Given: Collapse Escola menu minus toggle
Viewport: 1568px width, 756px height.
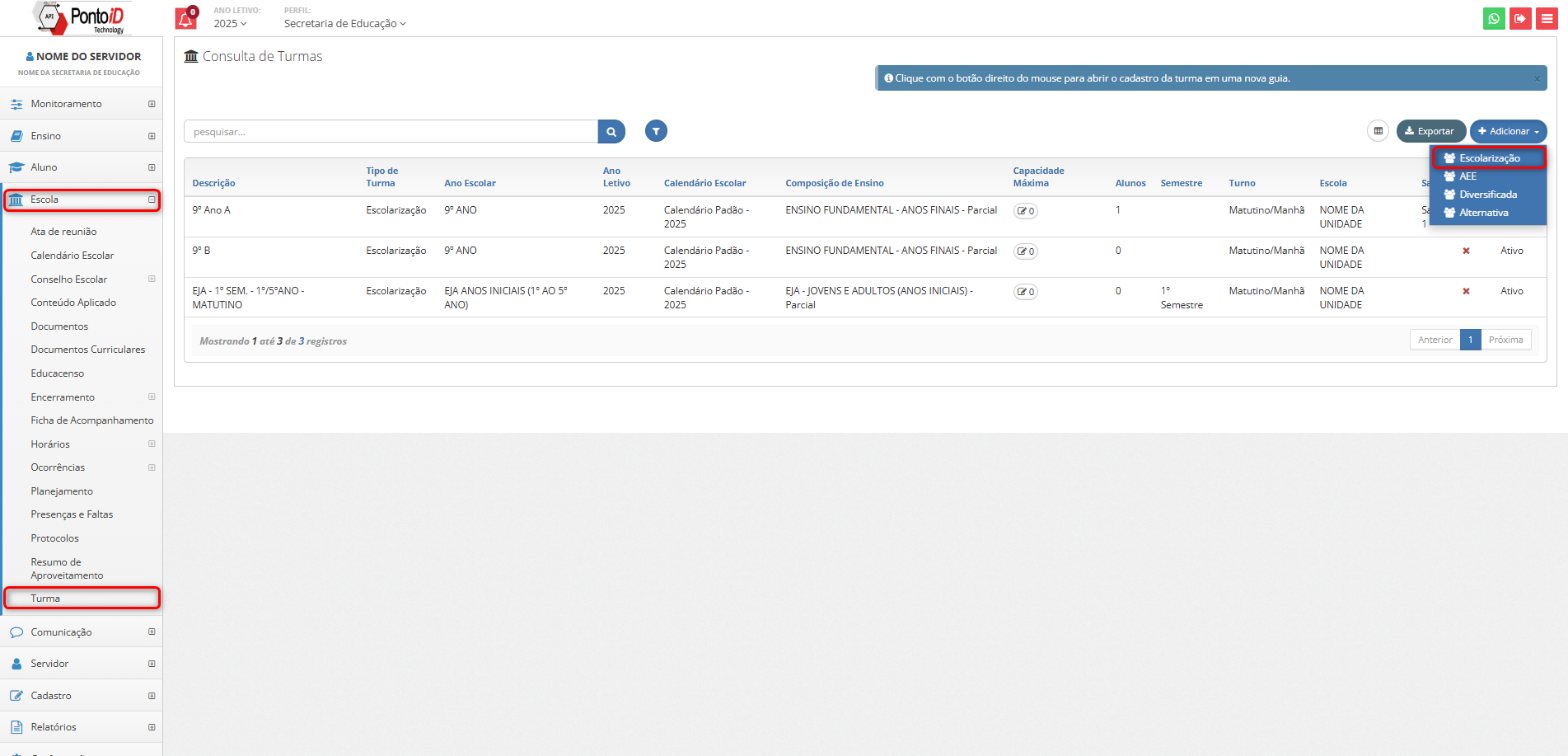Looking at the screenshot, I should click(152, 200).
